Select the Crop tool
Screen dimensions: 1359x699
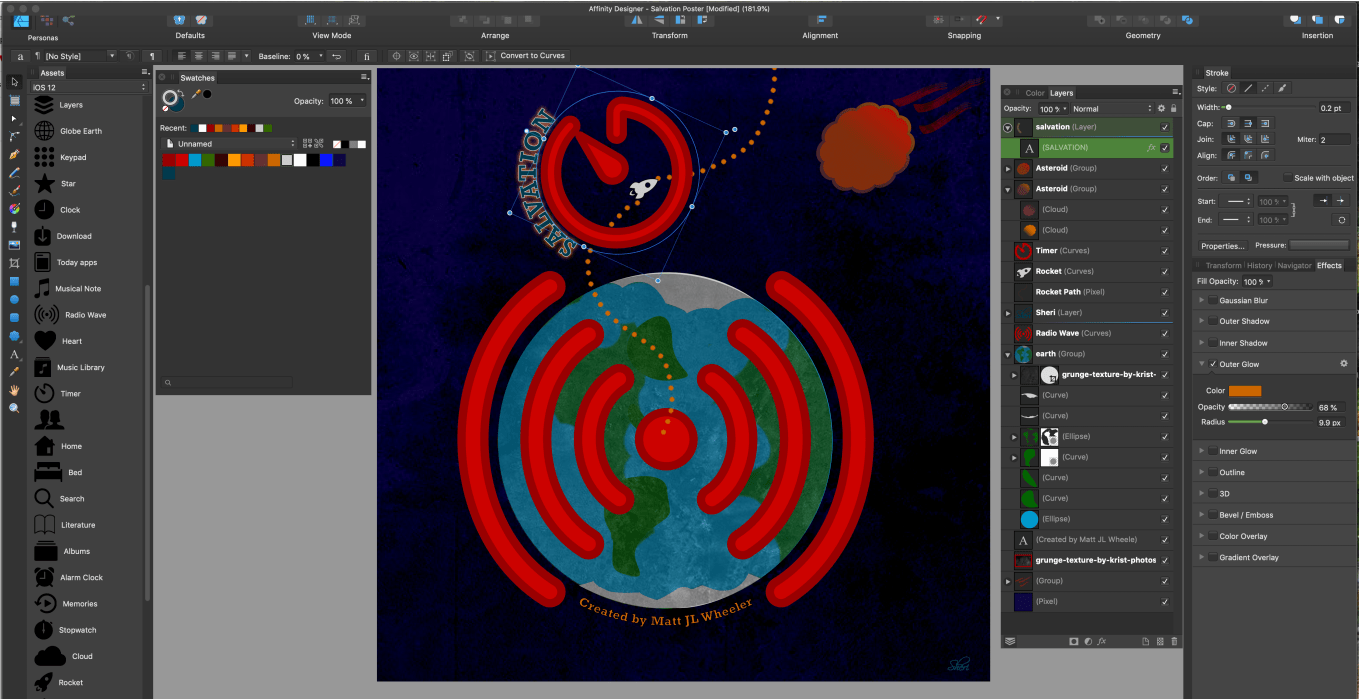click(x=14, y=263)
